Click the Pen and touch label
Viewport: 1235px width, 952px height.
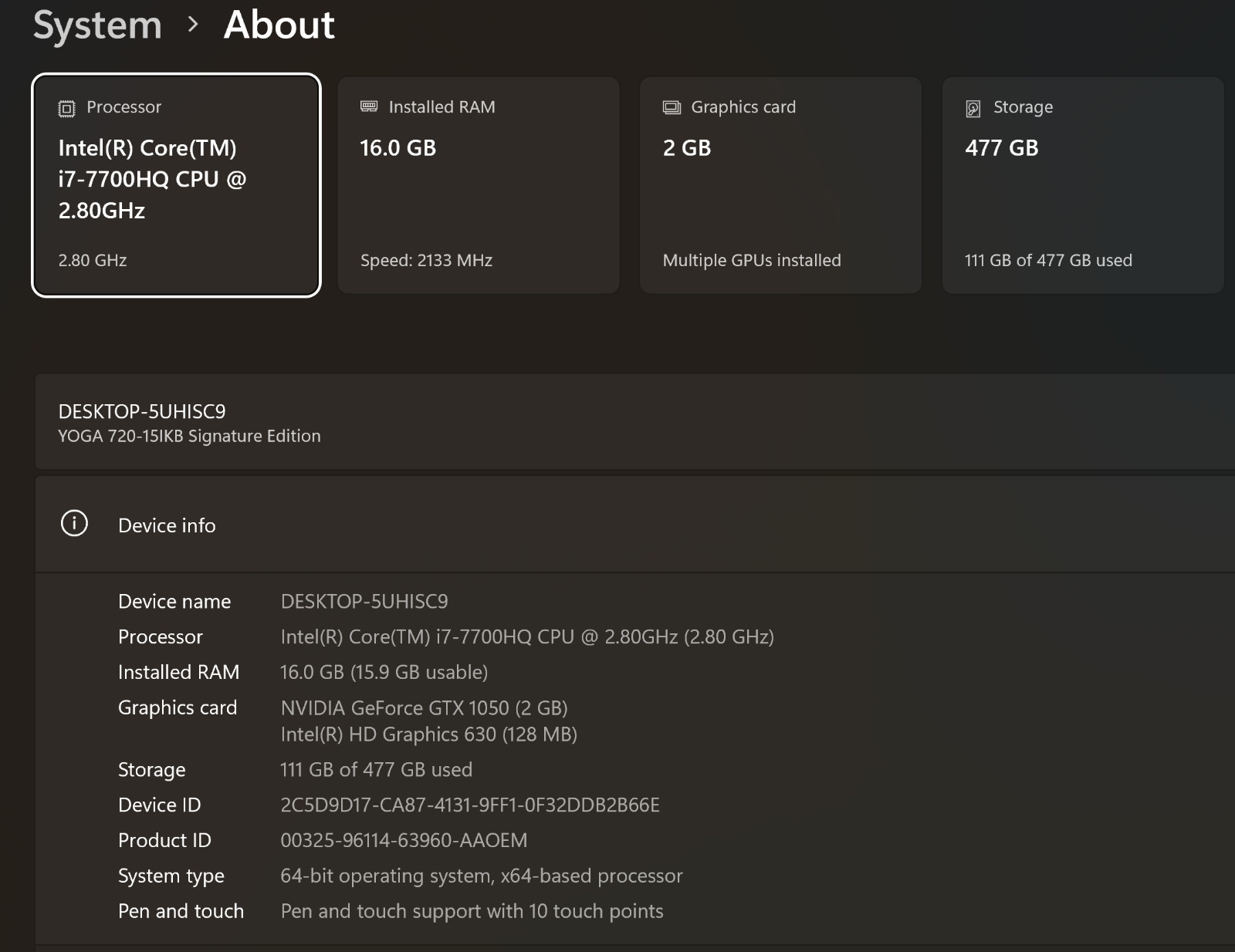[x=181, y=911]
